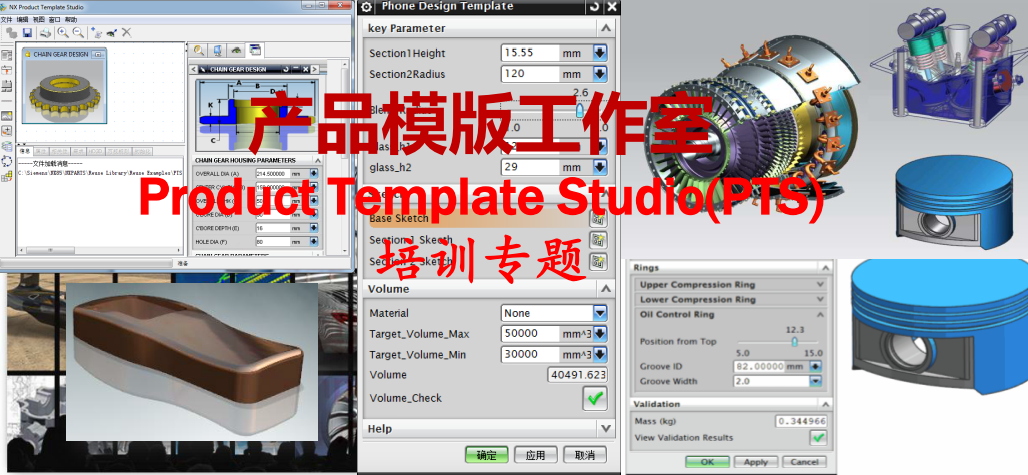Click the Zoom Out magnifier icon
Screen dimensions: 1028x475
(78, 32)
